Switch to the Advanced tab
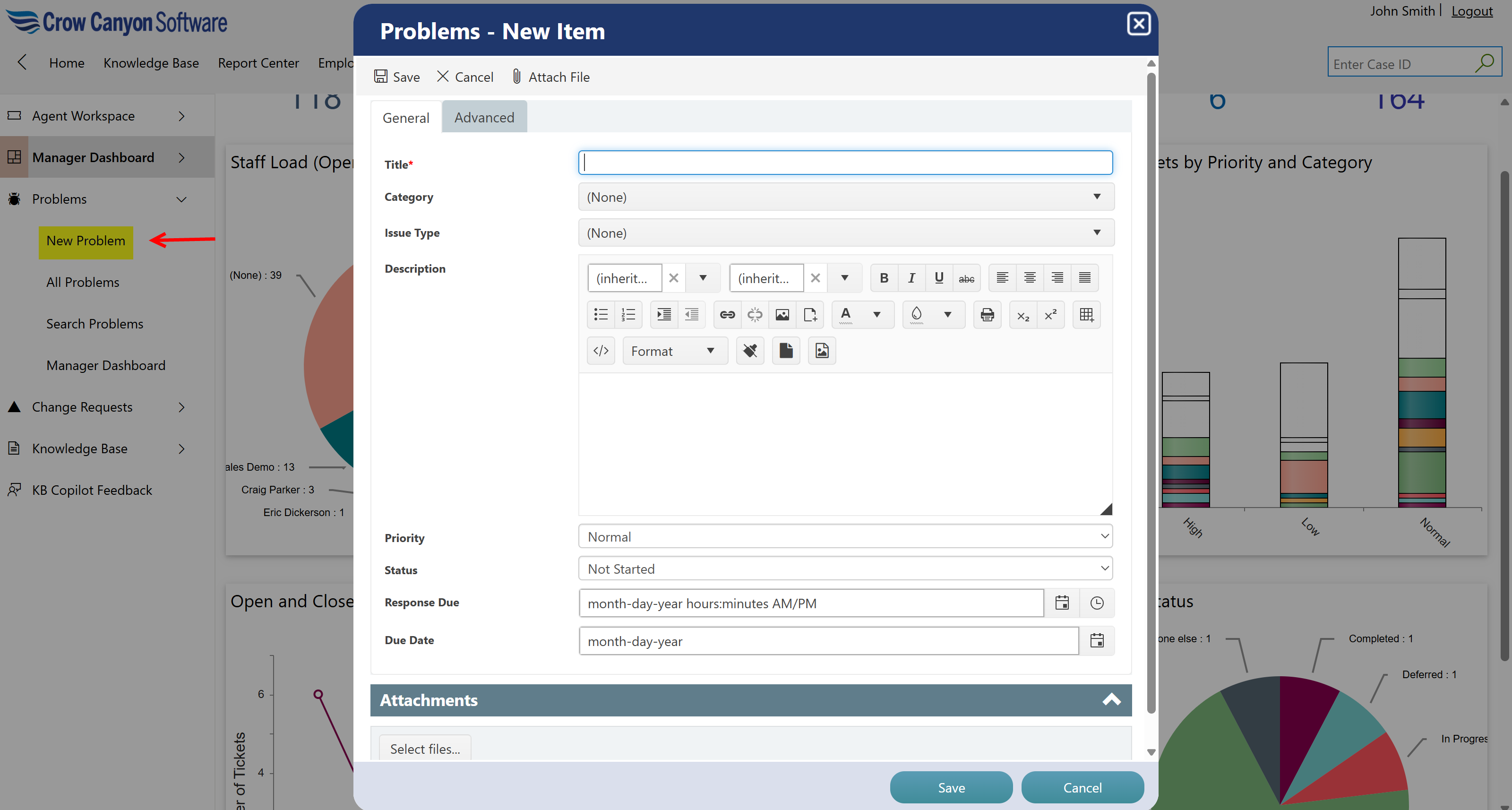This screenshot has width=1512, height=810. [484, 117]
